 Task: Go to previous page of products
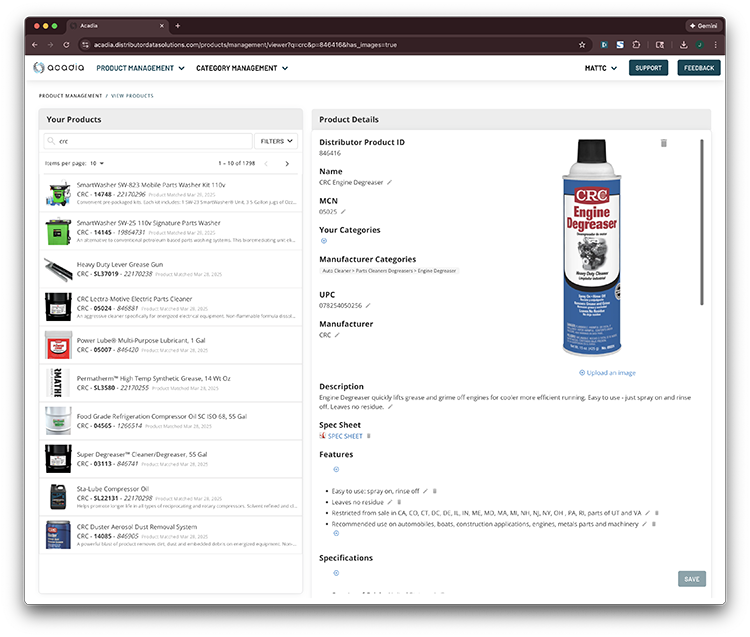pos(266,164)
